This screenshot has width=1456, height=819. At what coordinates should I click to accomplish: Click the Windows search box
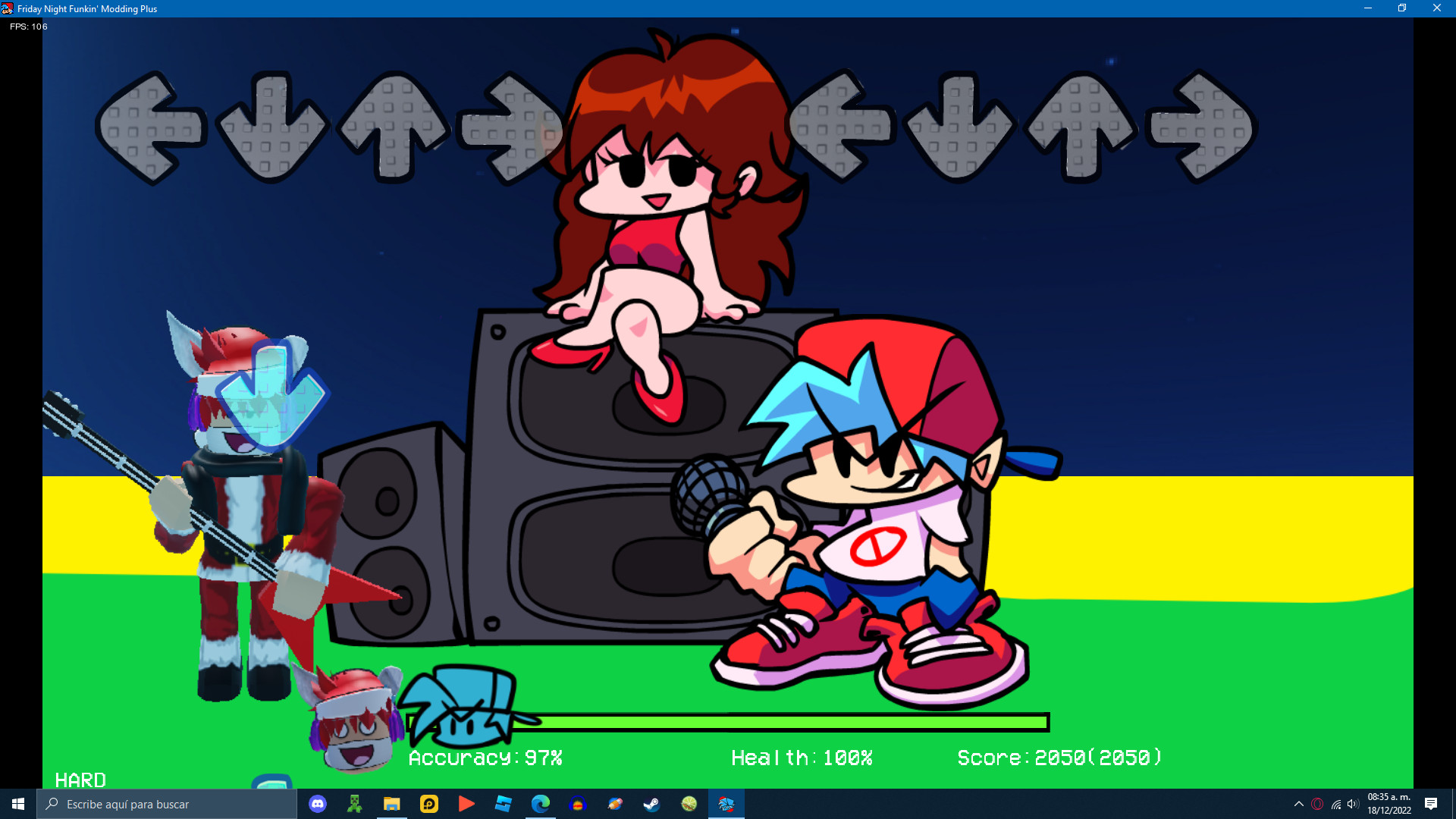coord(167,804)
